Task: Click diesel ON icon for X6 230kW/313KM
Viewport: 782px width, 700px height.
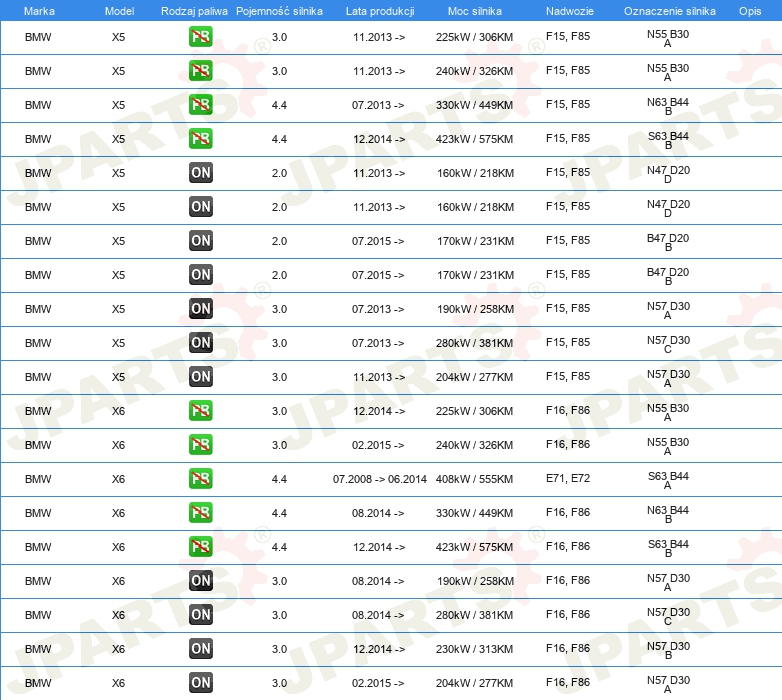Action: (x=201, y=649)
